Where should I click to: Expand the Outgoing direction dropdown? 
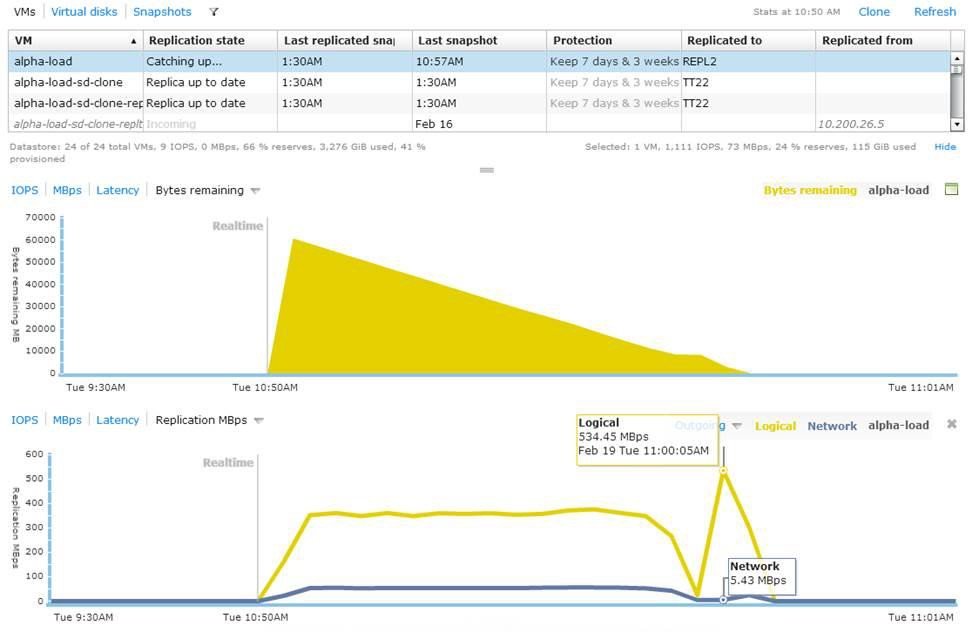tap(737, 426)
